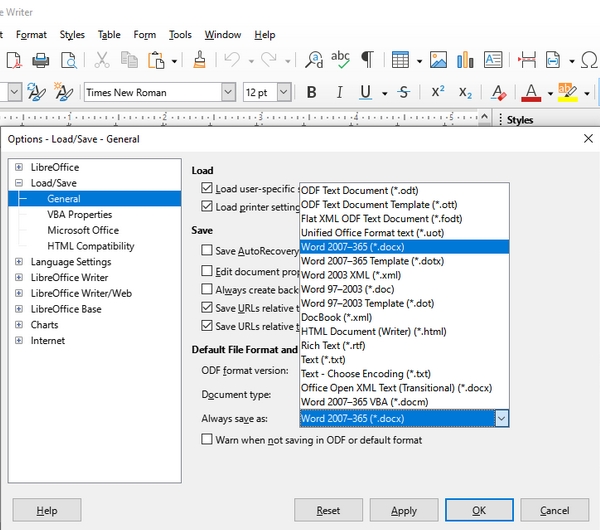
Task: Uncheck first Save URLs relative checkbox
Action: (x=207, y=307)
